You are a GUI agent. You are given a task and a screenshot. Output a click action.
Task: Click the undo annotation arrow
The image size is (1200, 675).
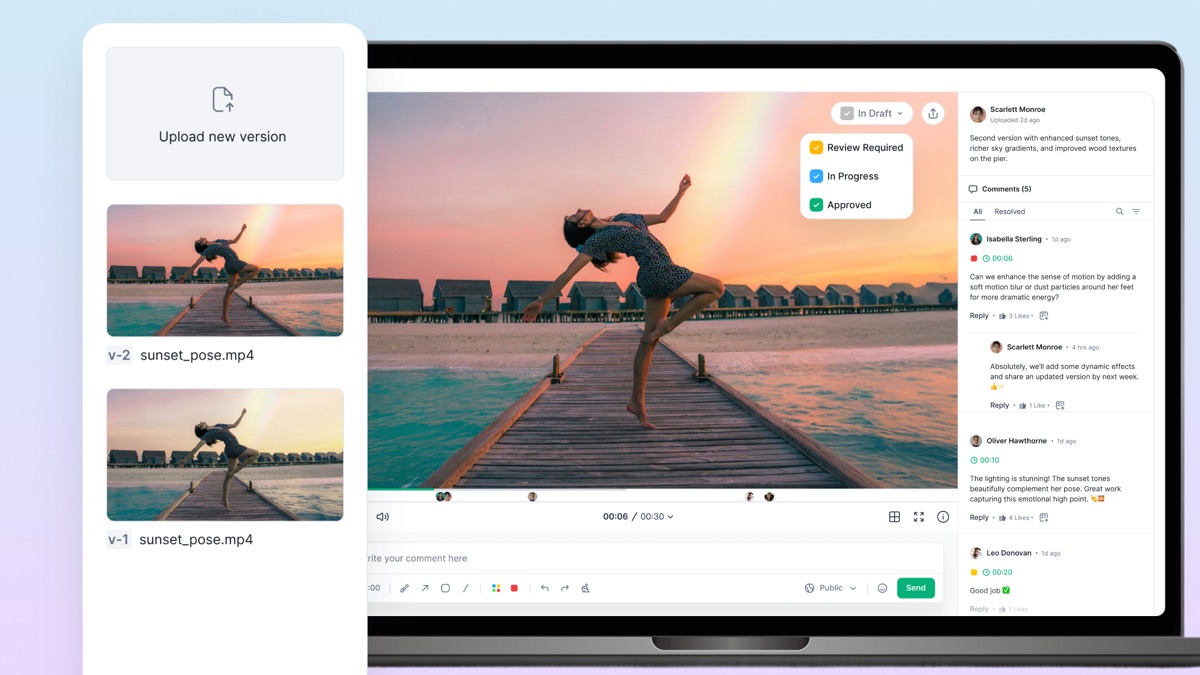(544, 588)
